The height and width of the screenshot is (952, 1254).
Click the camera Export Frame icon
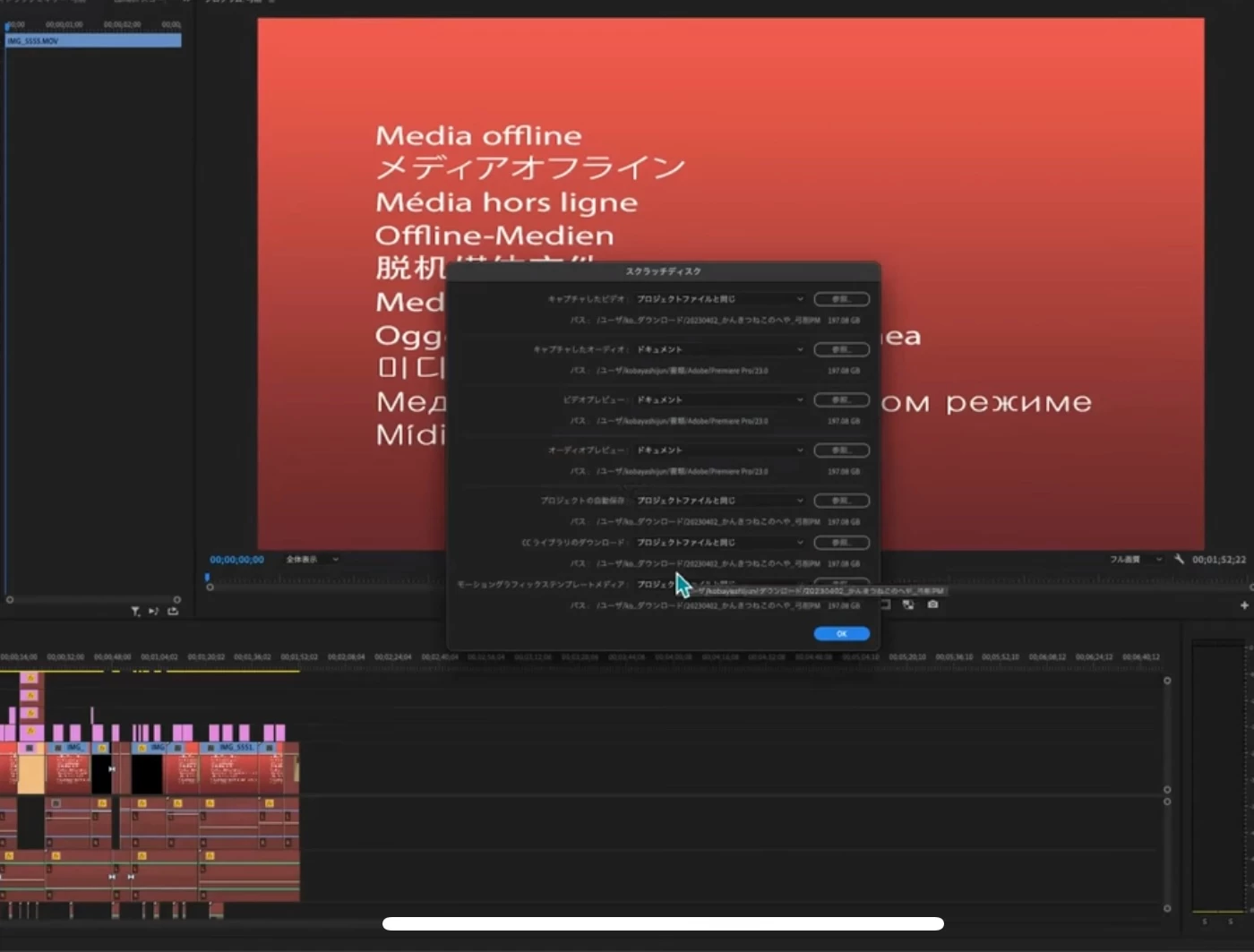(932, 605)
